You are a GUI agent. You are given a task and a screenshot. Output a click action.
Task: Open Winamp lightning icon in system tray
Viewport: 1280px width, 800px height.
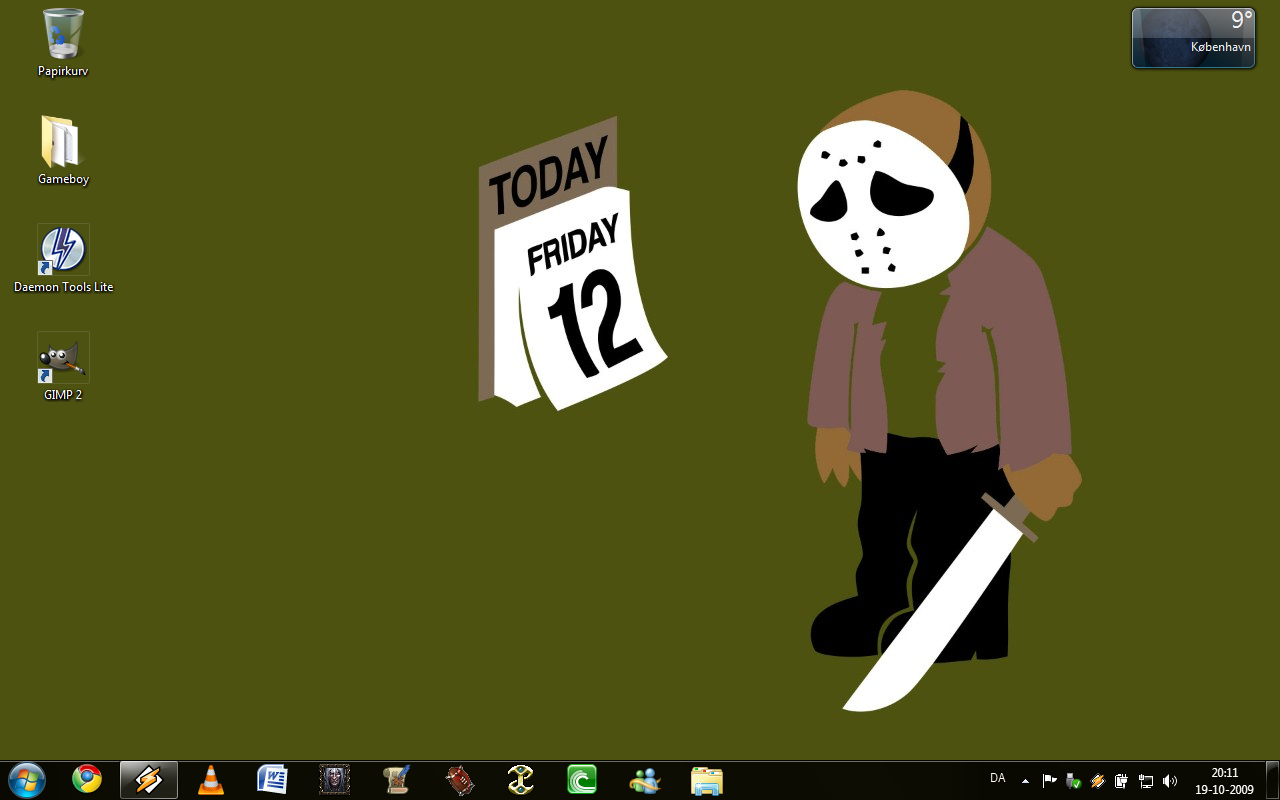1098,780
